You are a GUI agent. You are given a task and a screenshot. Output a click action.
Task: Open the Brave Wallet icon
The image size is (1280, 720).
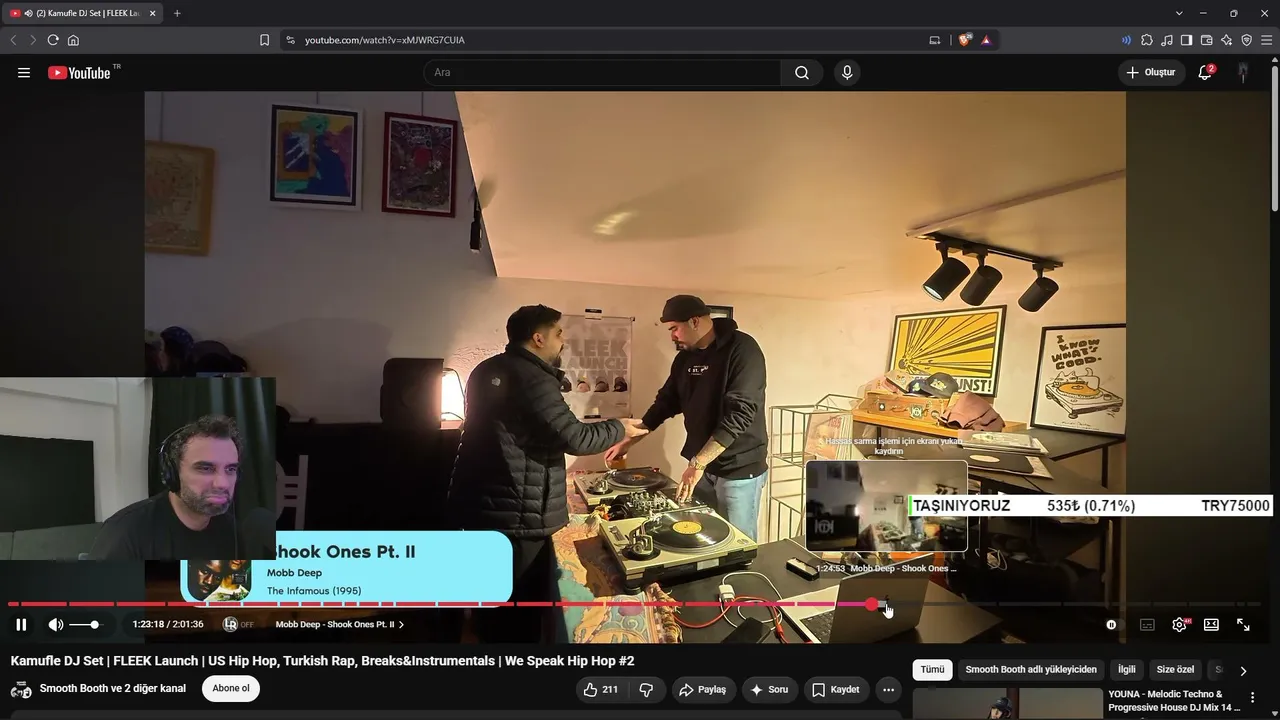click(x=1207, y=40)
